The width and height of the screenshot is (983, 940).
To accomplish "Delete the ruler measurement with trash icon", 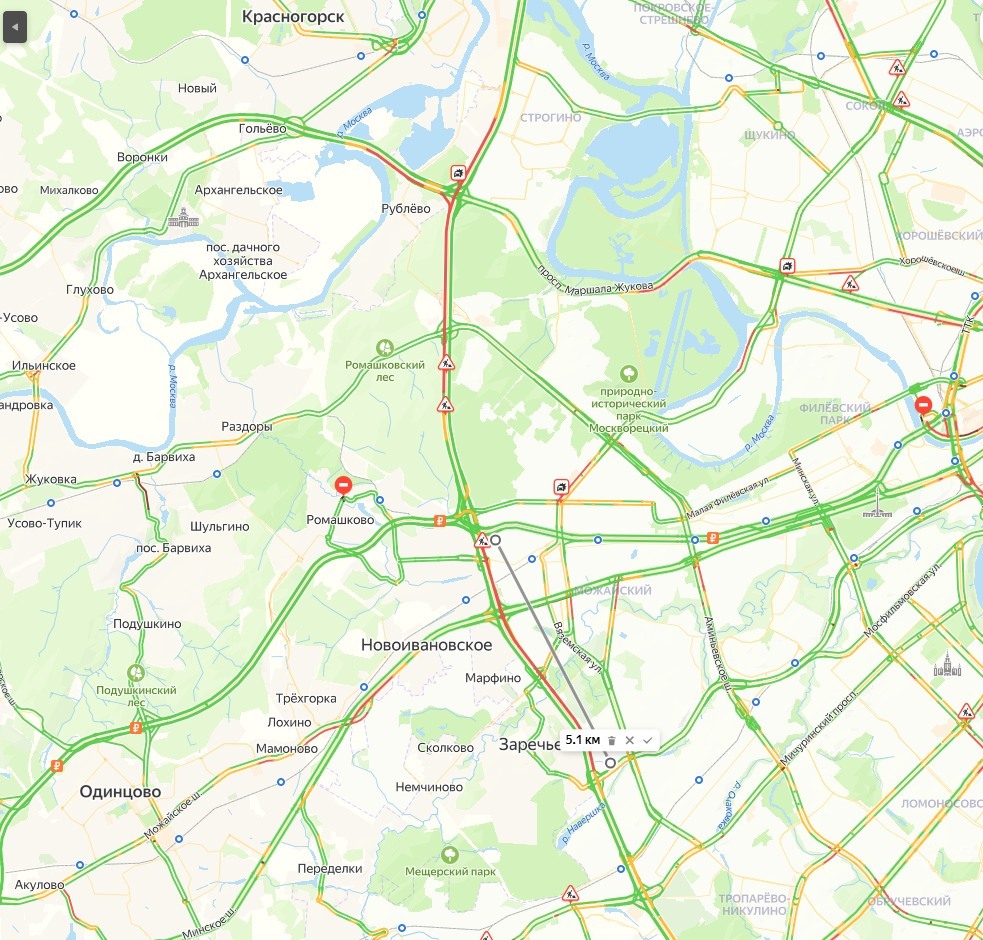I will click(x=612, y=741).
